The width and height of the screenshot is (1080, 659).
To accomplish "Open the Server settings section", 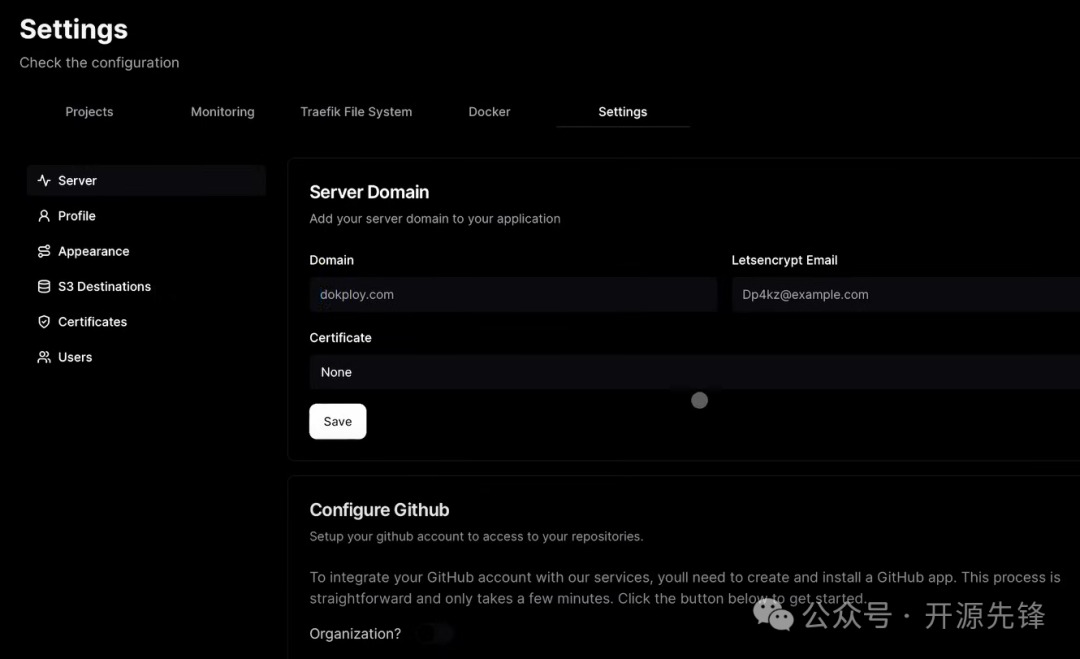I will click(146, 180).
